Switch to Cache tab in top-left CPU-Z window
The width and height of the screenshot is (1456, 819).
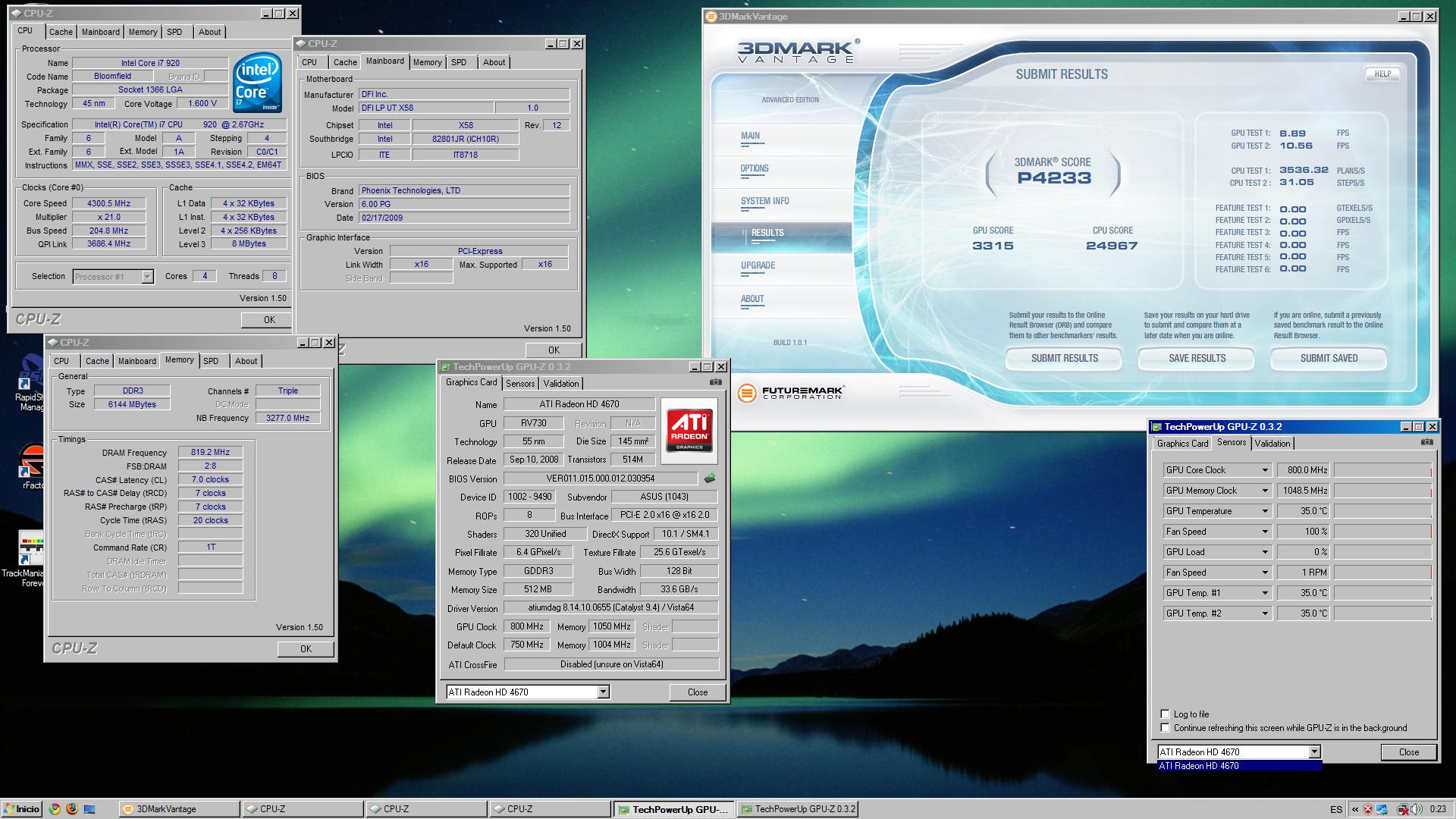61,32
